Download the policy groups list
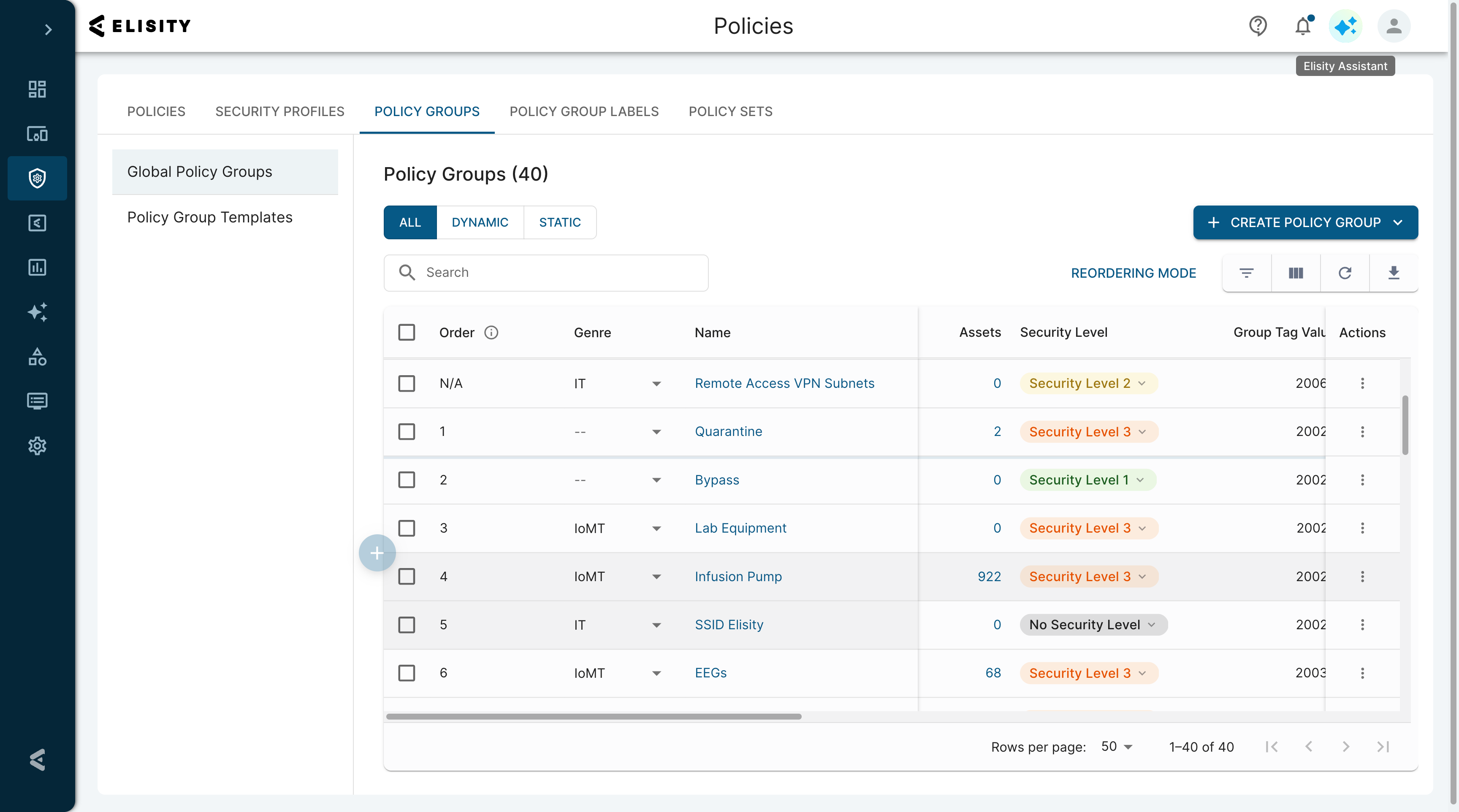 (1394, 273)
